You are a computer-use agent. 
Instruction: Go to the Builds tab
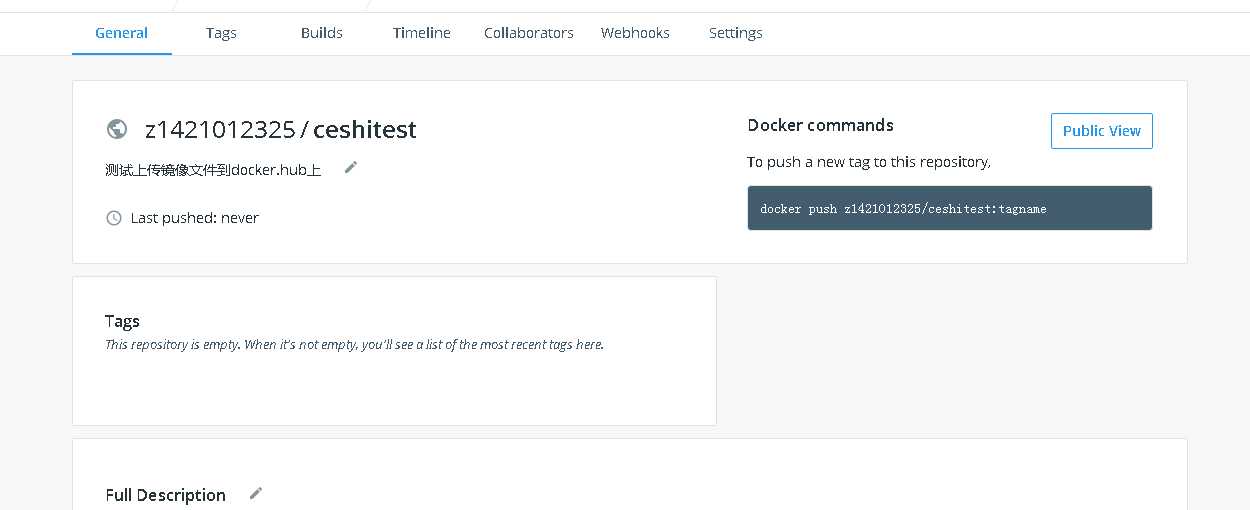321,33
